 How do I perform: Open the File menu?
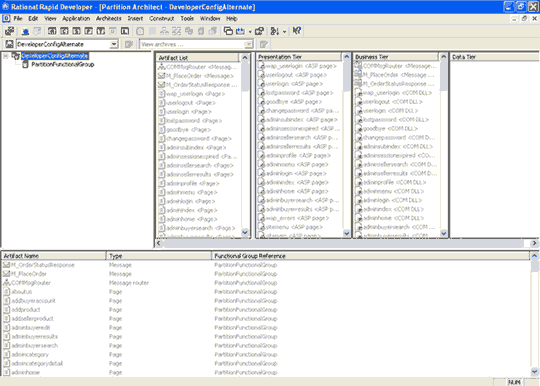[x=18, y=18]
